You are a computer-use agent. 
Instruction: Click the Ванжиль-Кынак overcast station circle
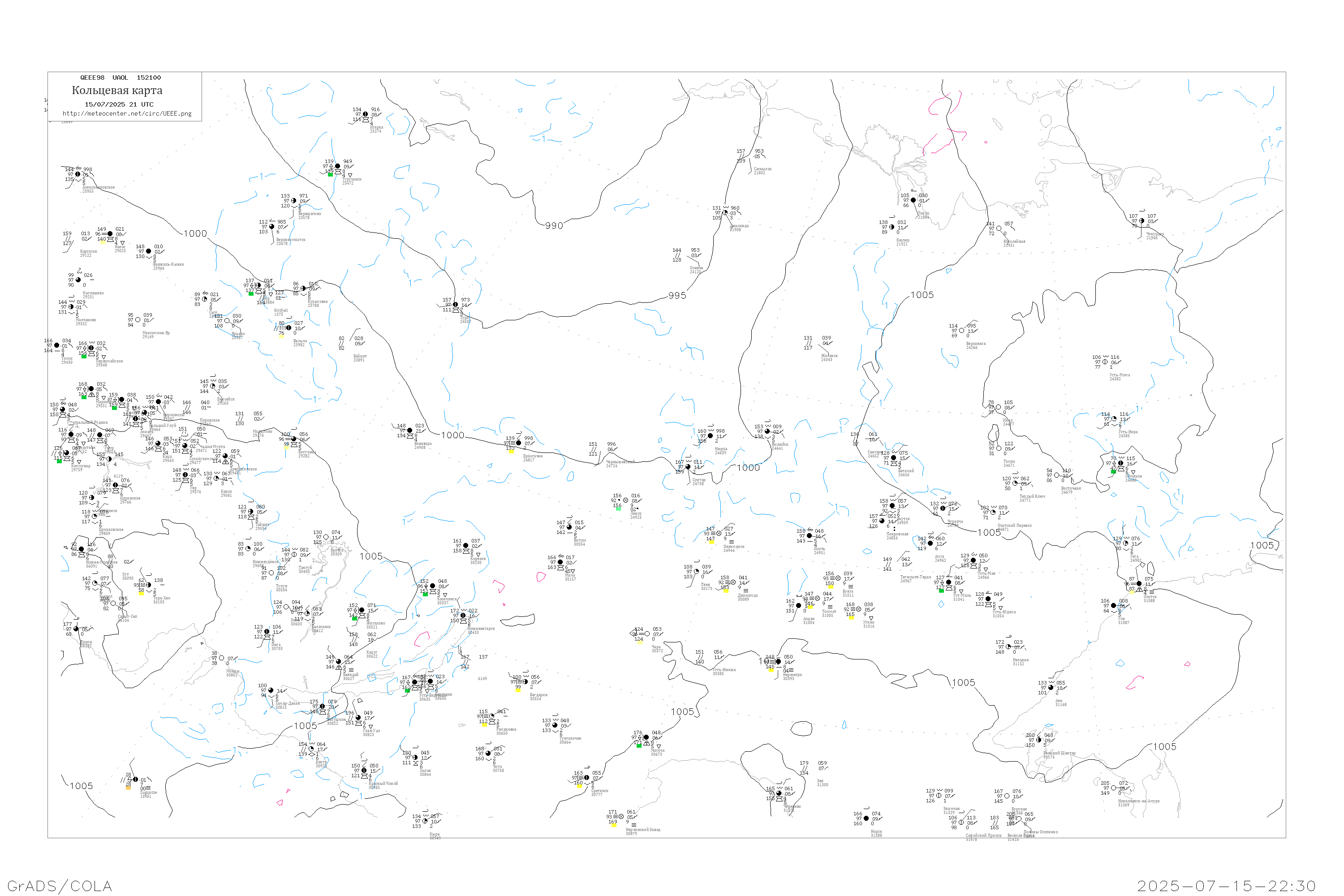tap(149, 251)
